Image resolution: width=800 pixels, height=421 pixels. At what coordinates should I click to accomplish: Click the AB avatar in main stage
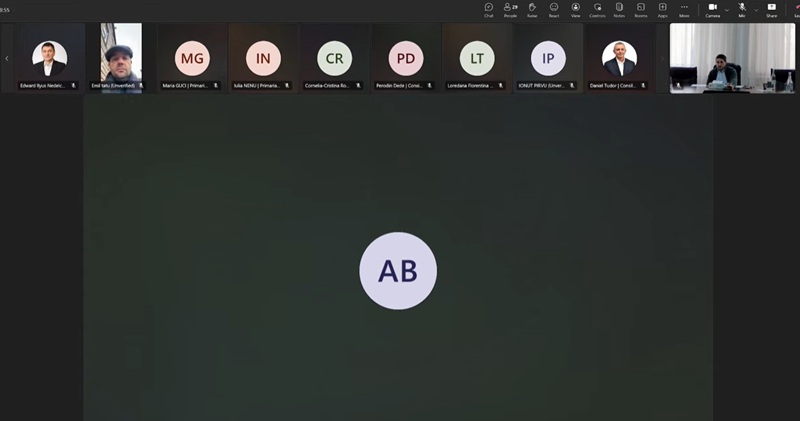tap(398, 271)
